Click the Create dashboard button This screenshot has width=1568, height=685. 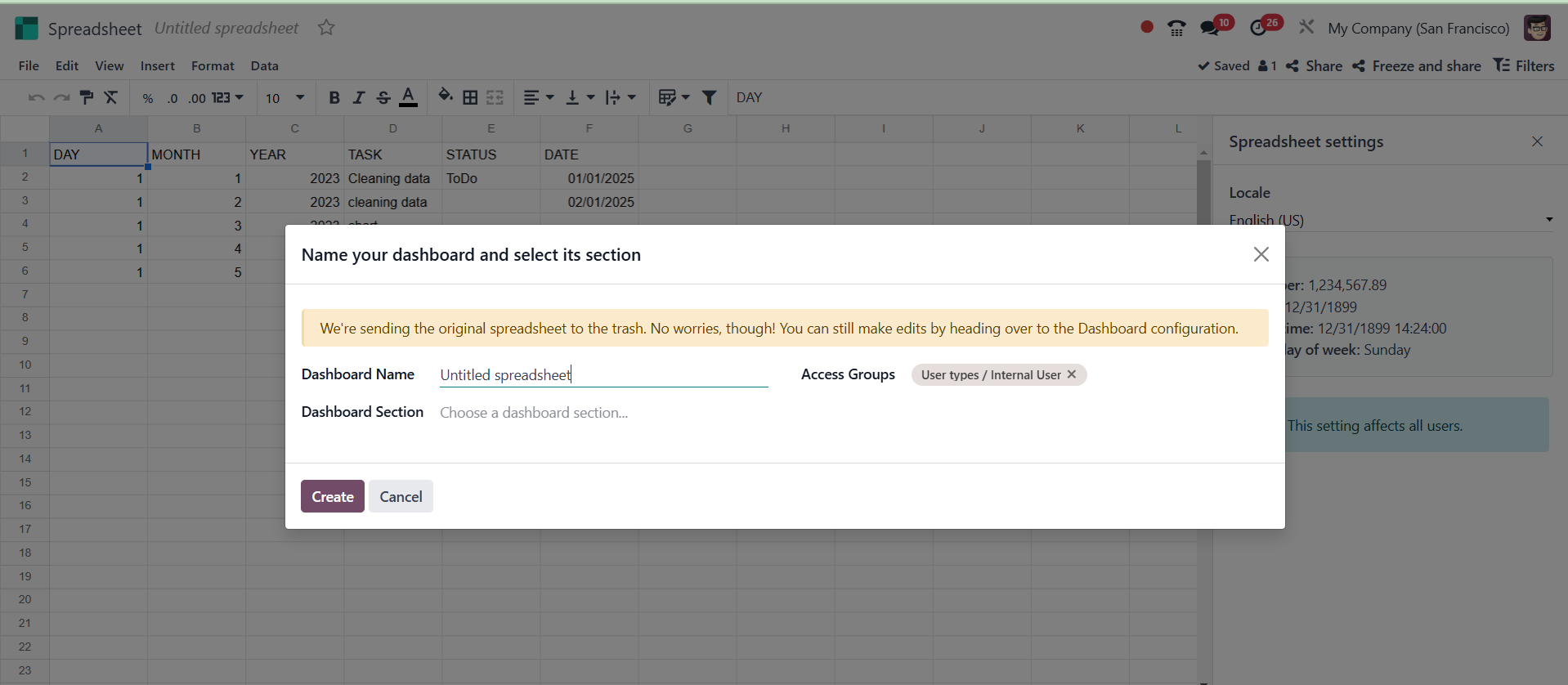click(x=332, y=496)
